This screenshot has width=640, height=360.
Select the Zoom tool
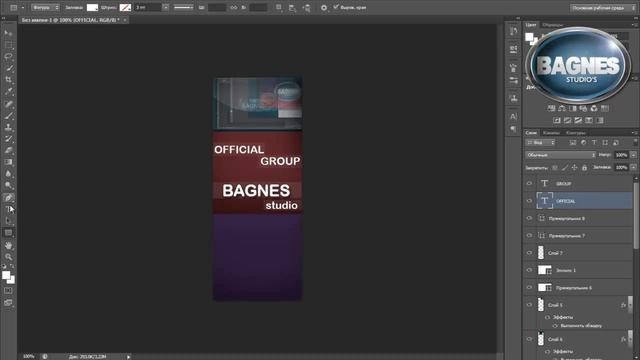click(8, 257)
